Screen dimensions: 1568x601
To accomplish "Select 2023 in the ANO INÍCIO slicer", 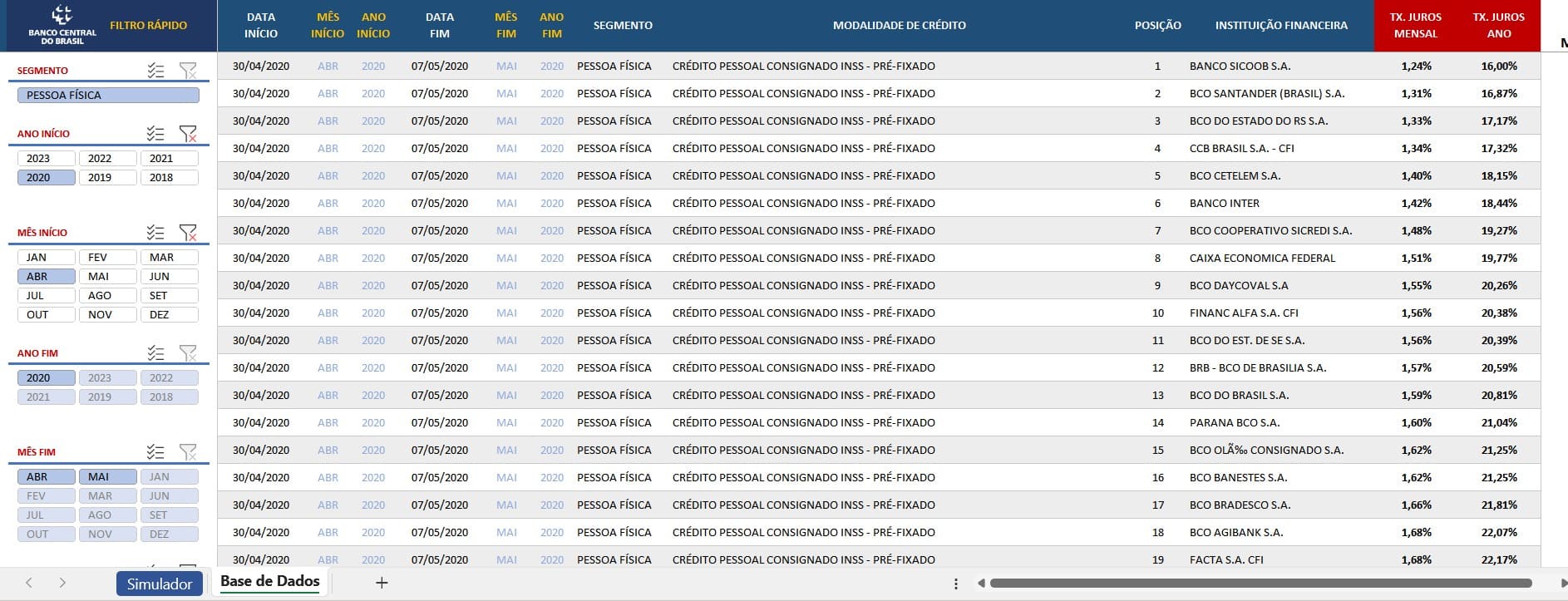I will pos(47,158).
